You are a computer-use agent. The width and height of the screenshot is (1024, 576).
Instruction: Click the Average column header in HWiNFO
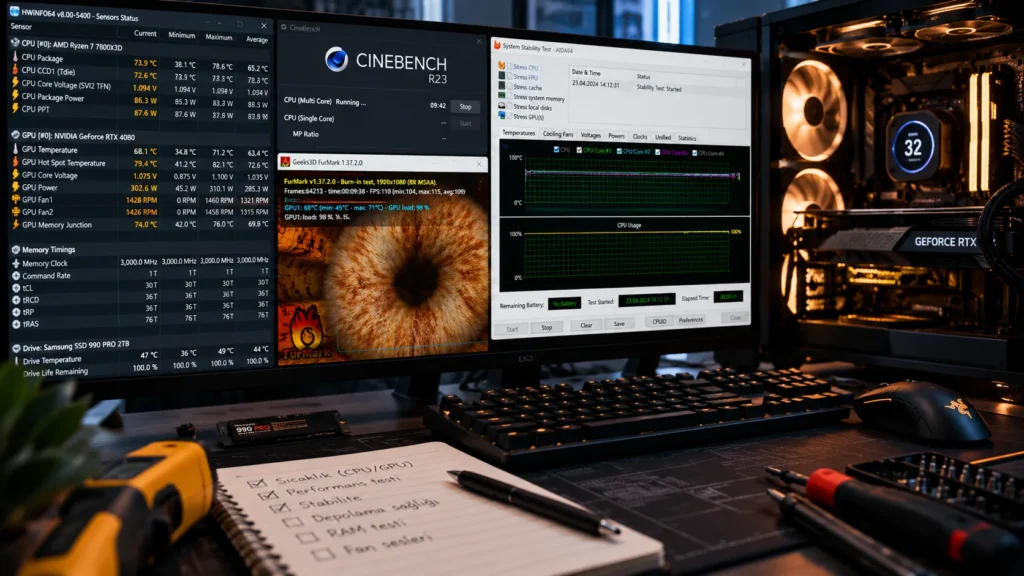[257, 40]
